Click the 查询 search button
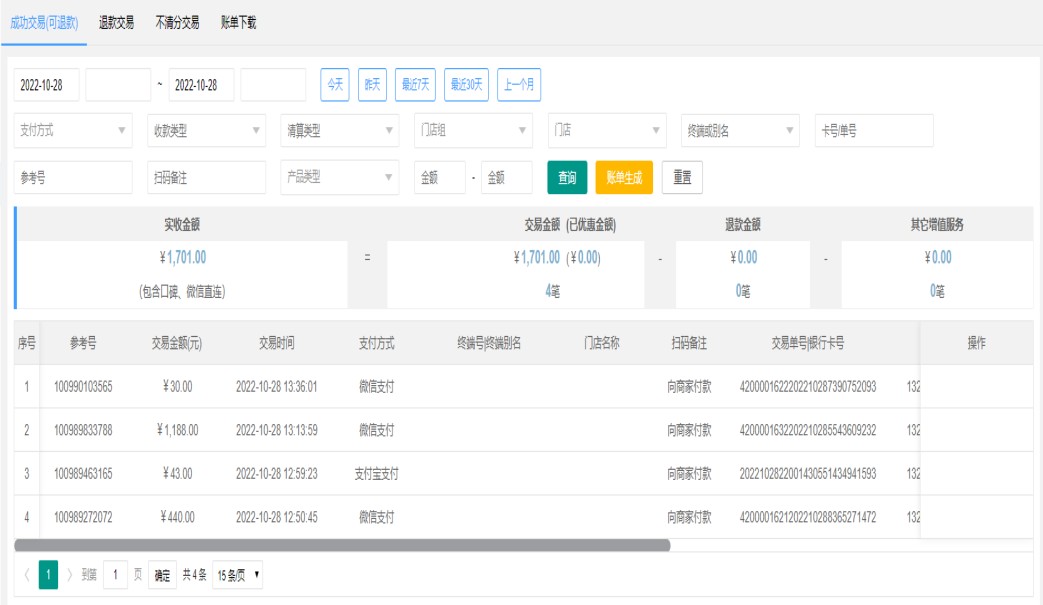The width and height of the screenshot is (1043, 605). point(567,178)
